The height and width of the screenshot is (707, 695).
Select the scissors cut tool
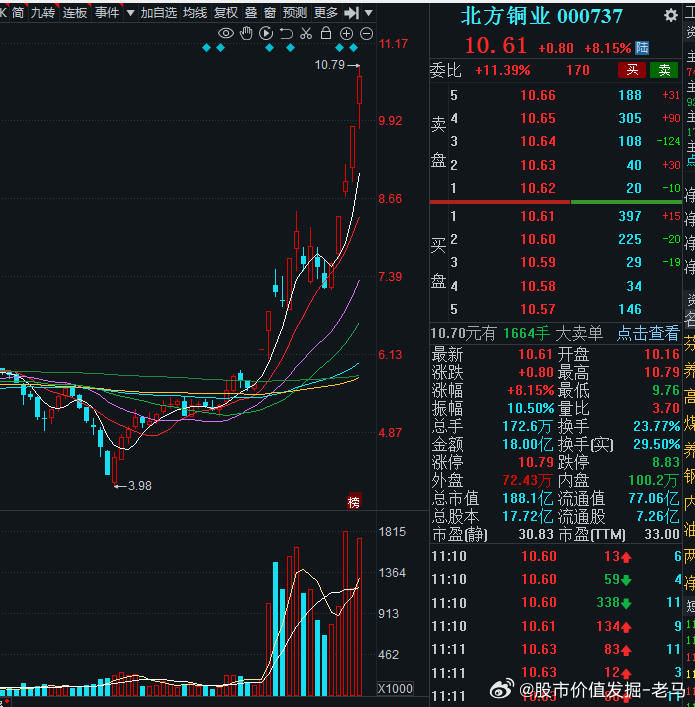coord(306,33)
